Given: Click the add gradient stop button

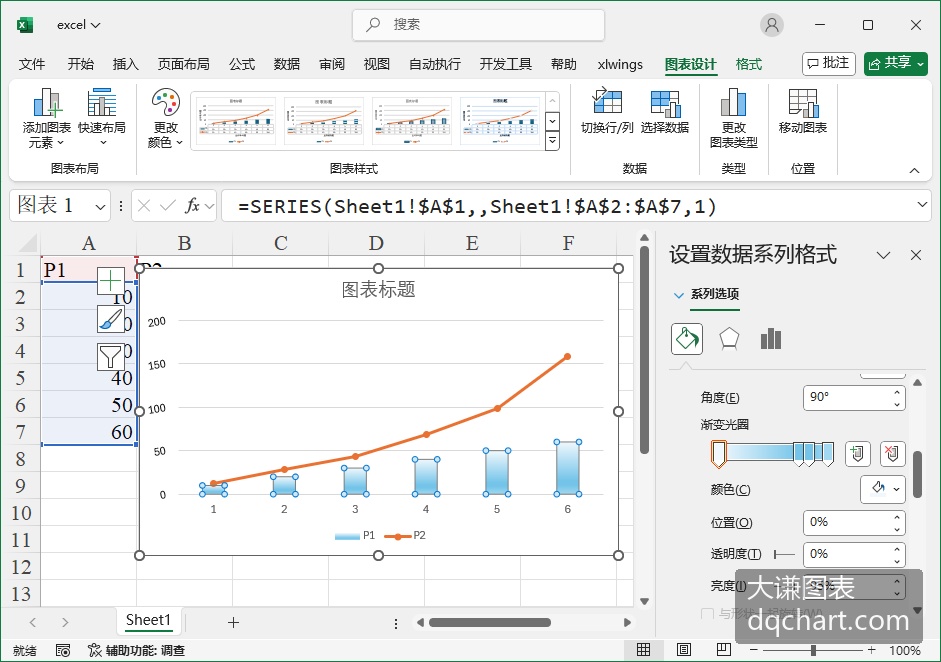Looking at the screenshot, I should click(x=858, y=454).
